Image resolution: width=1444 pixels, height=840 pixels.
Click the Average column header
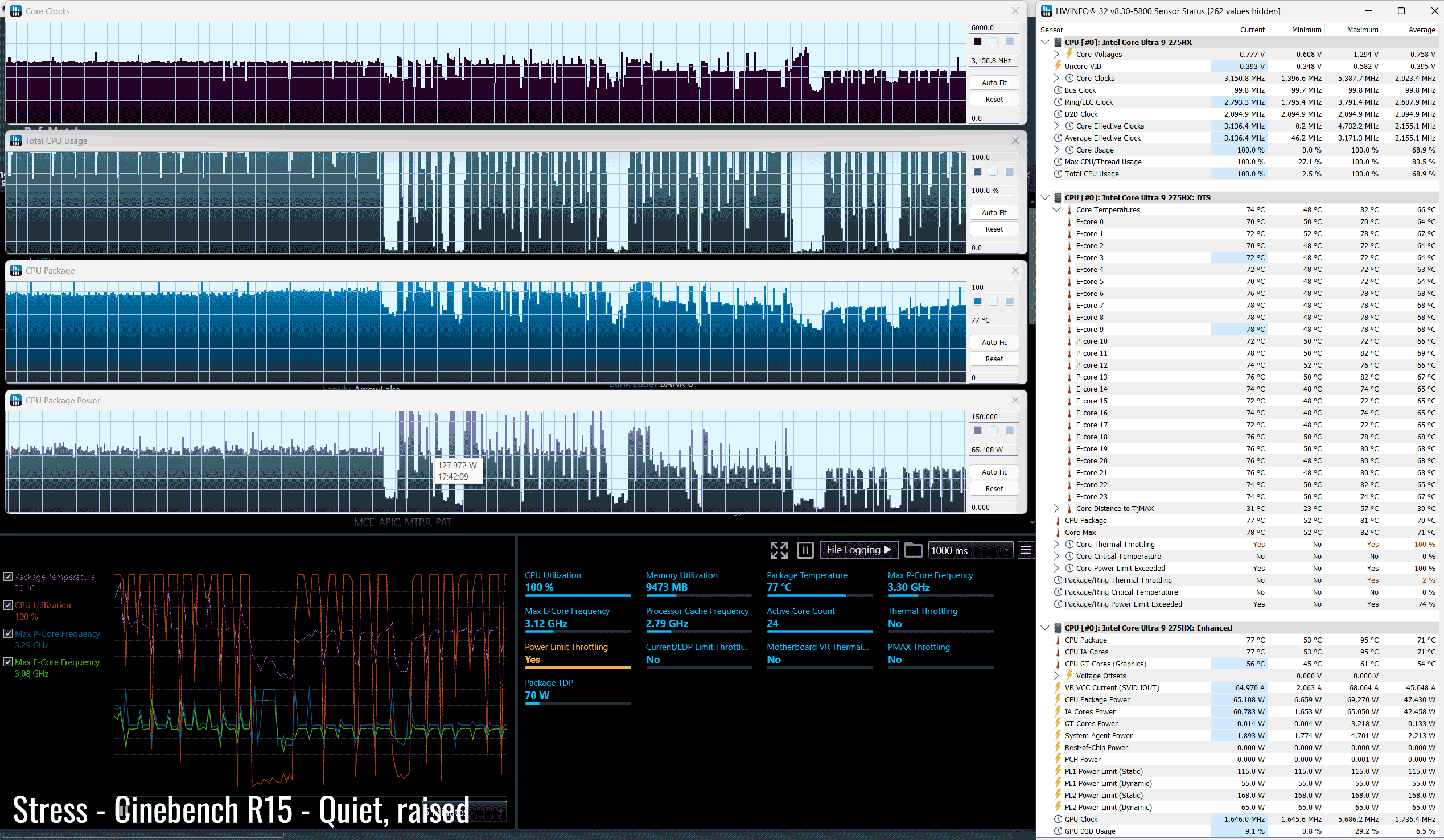[1421, 30]
